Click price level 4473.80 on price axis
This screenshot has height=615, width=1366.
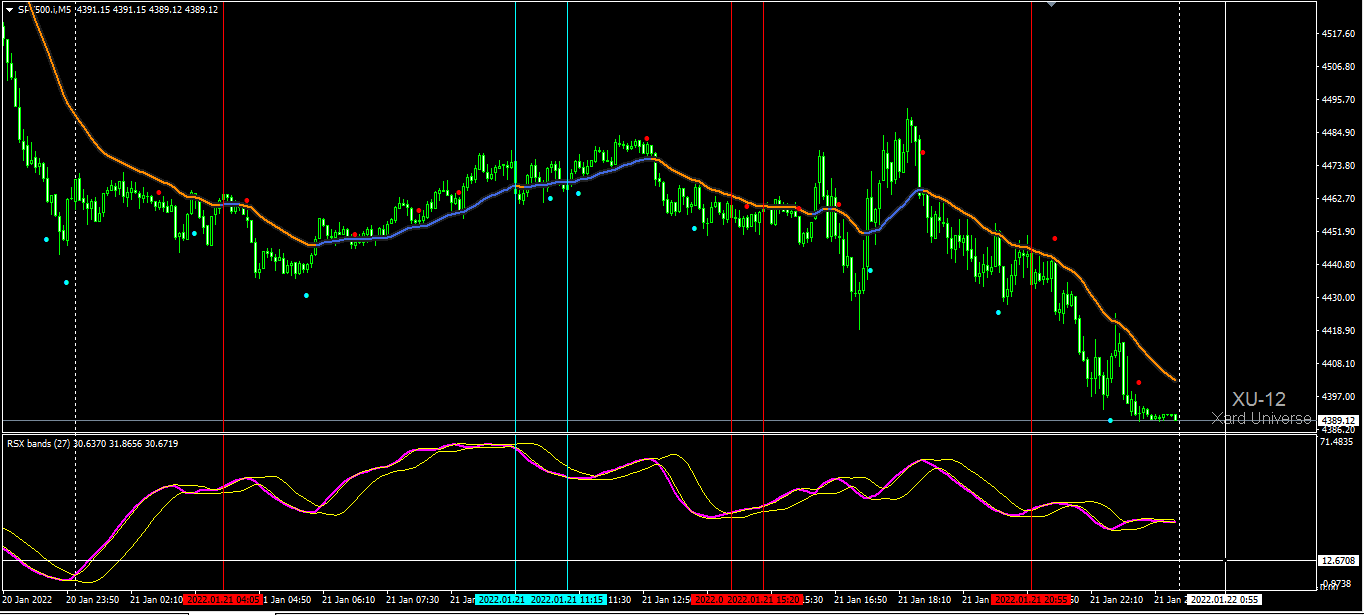[x=1338, y=166]
